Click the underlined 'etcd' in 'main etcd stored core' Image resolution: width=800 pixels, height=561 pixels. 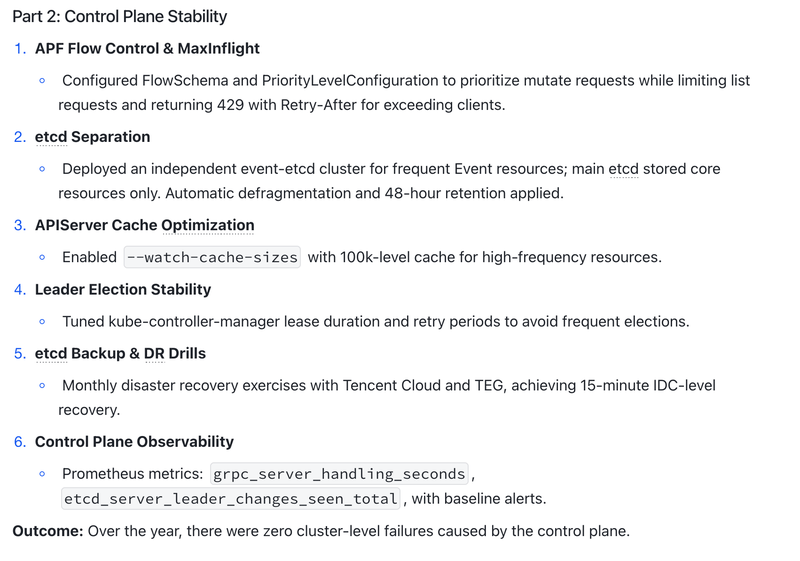pos(623,169)
